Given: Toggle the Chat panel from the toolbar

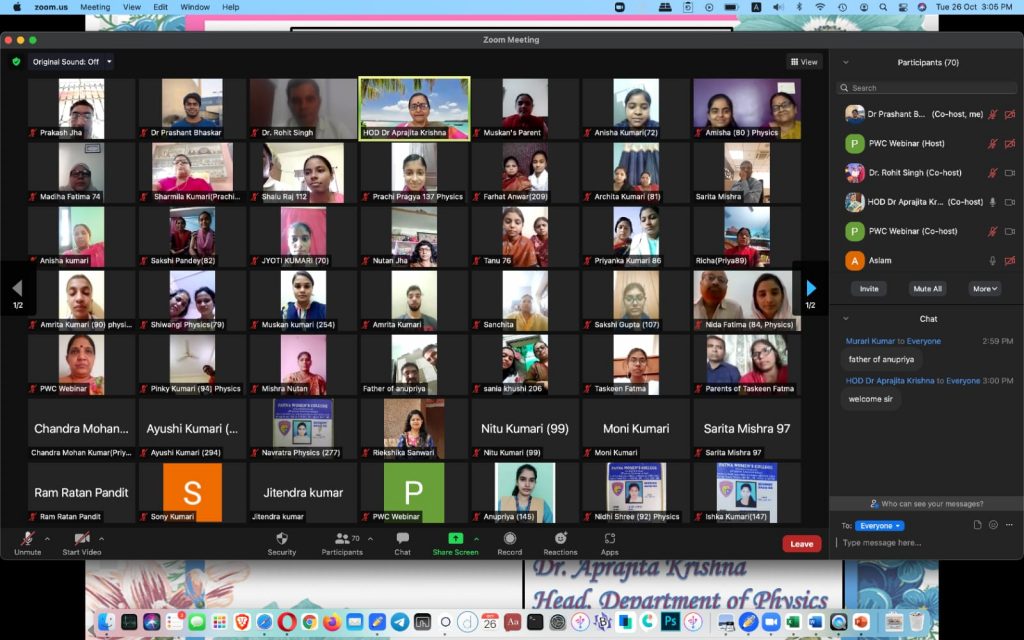Looking at the screenshot, I should tap(402, 538).
